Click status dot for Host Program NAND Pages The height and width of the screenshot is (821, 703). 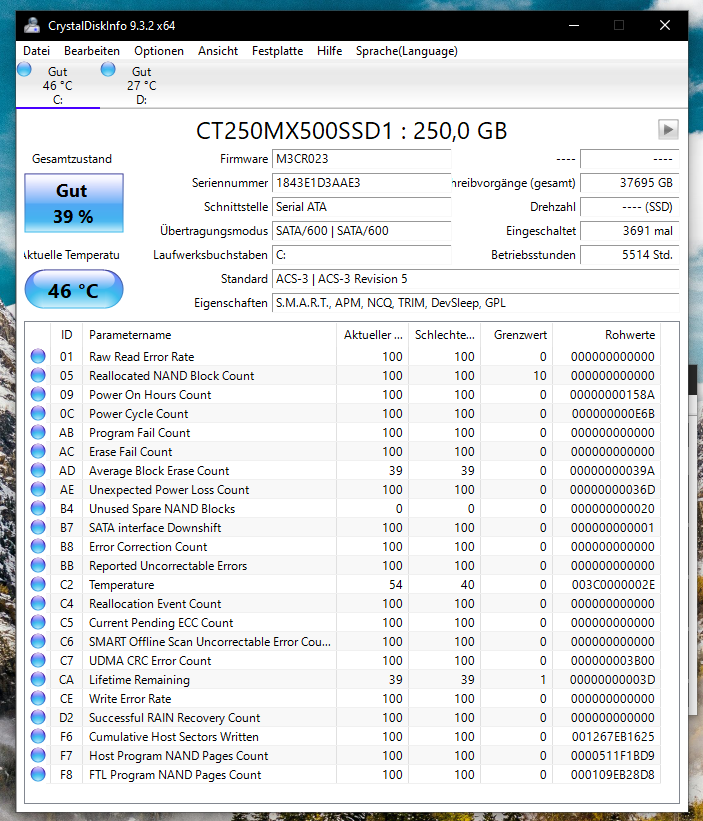pyautogui.click(x=38, y=755)
